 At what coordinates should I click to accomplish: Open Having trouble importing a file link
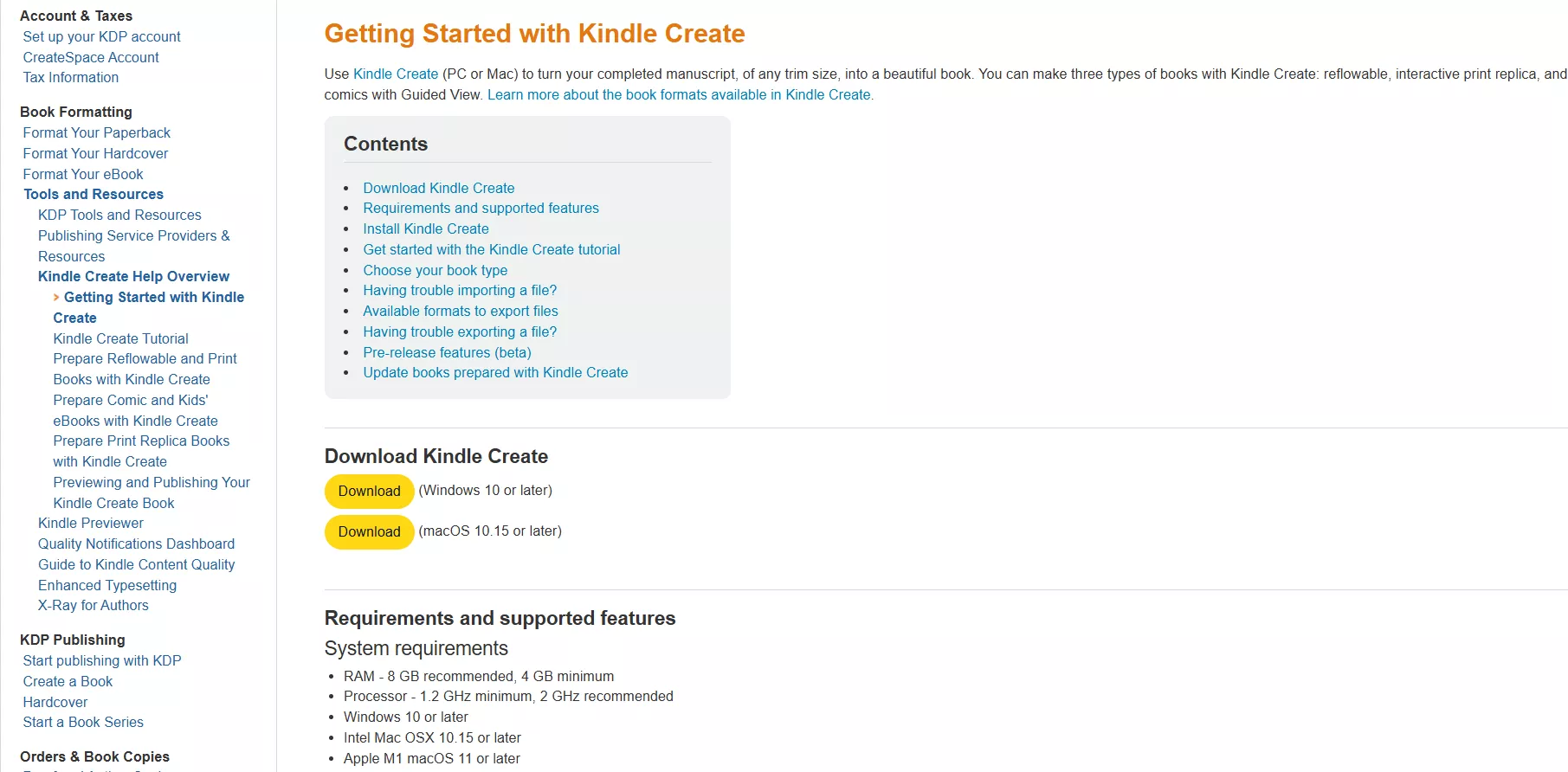click(460, 290)
